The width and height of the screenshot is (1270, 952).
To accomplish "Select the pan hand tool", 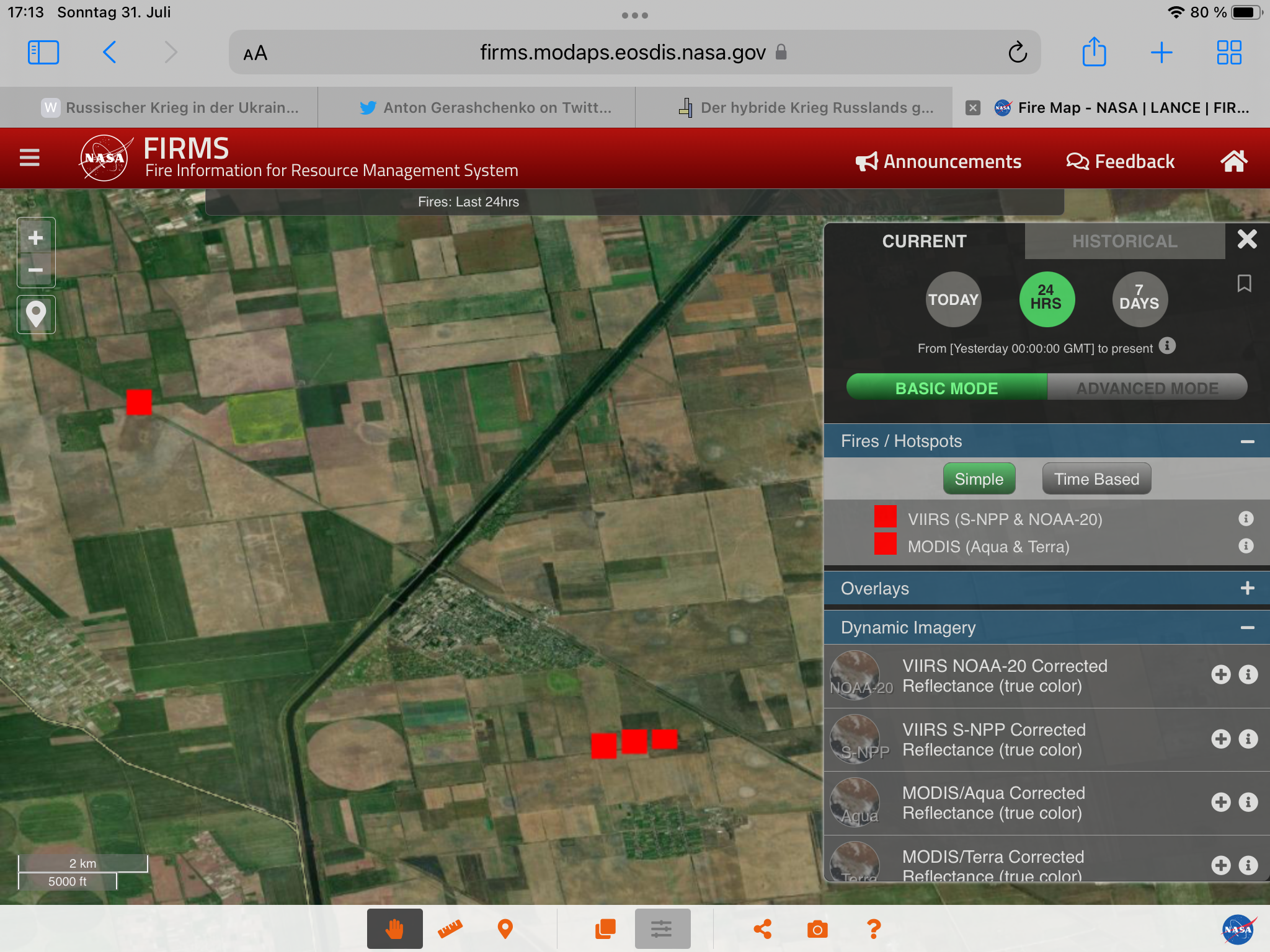I will pyautogui.click(x=394, y=928).
